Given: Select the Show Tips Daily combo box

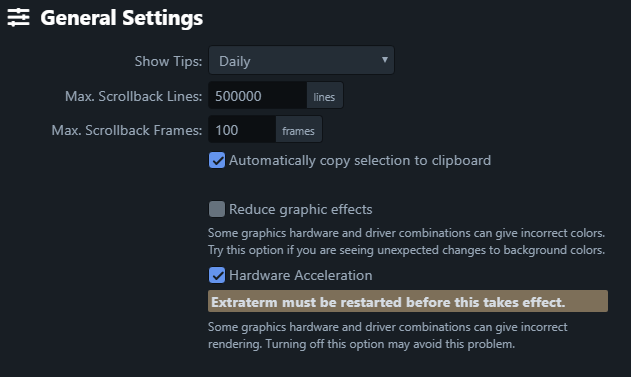Looking at the screenshot, I should (x=301, y=60).
